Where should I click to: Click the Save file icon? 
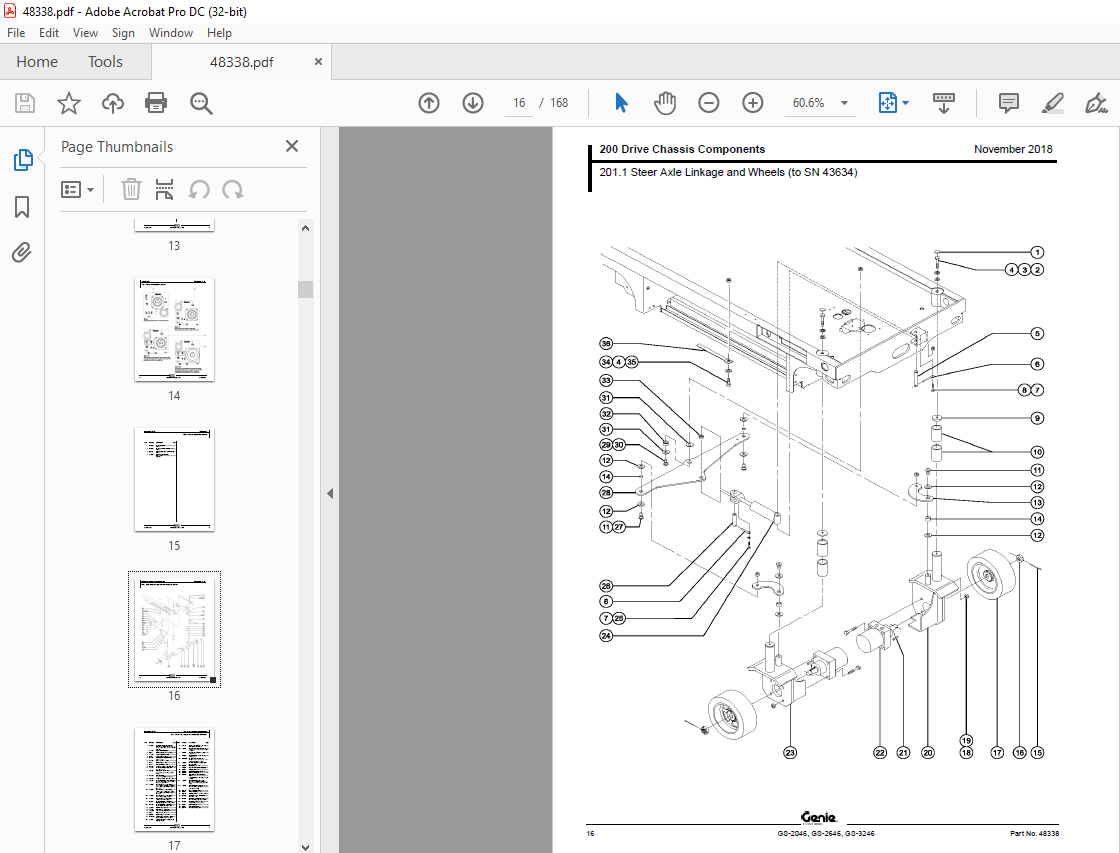coord(25,103)
